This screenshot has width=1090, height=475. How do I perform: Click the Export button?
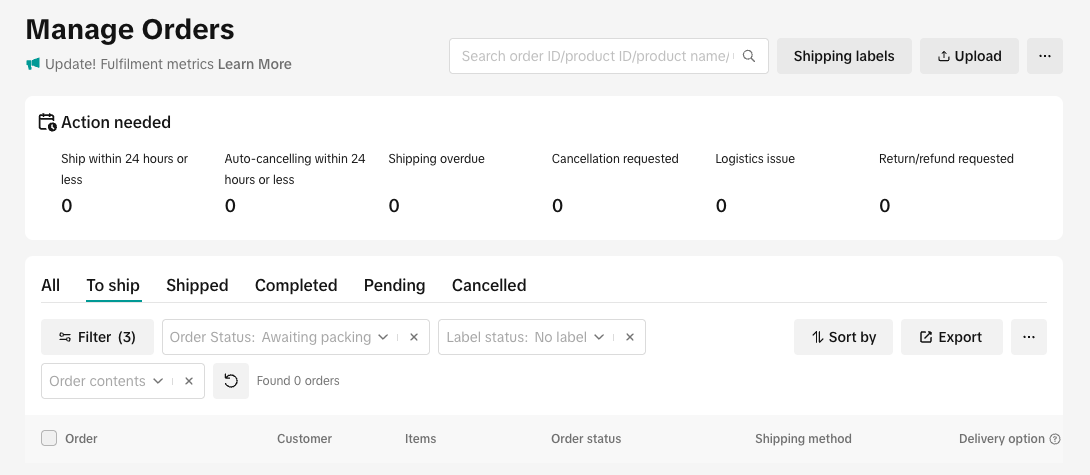[952, 337]
